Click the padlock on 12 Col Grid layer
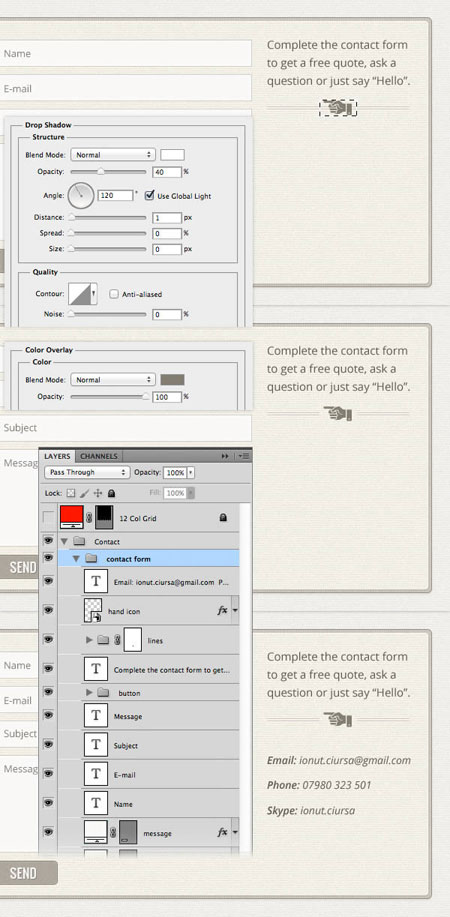 (x=222, y=518)
